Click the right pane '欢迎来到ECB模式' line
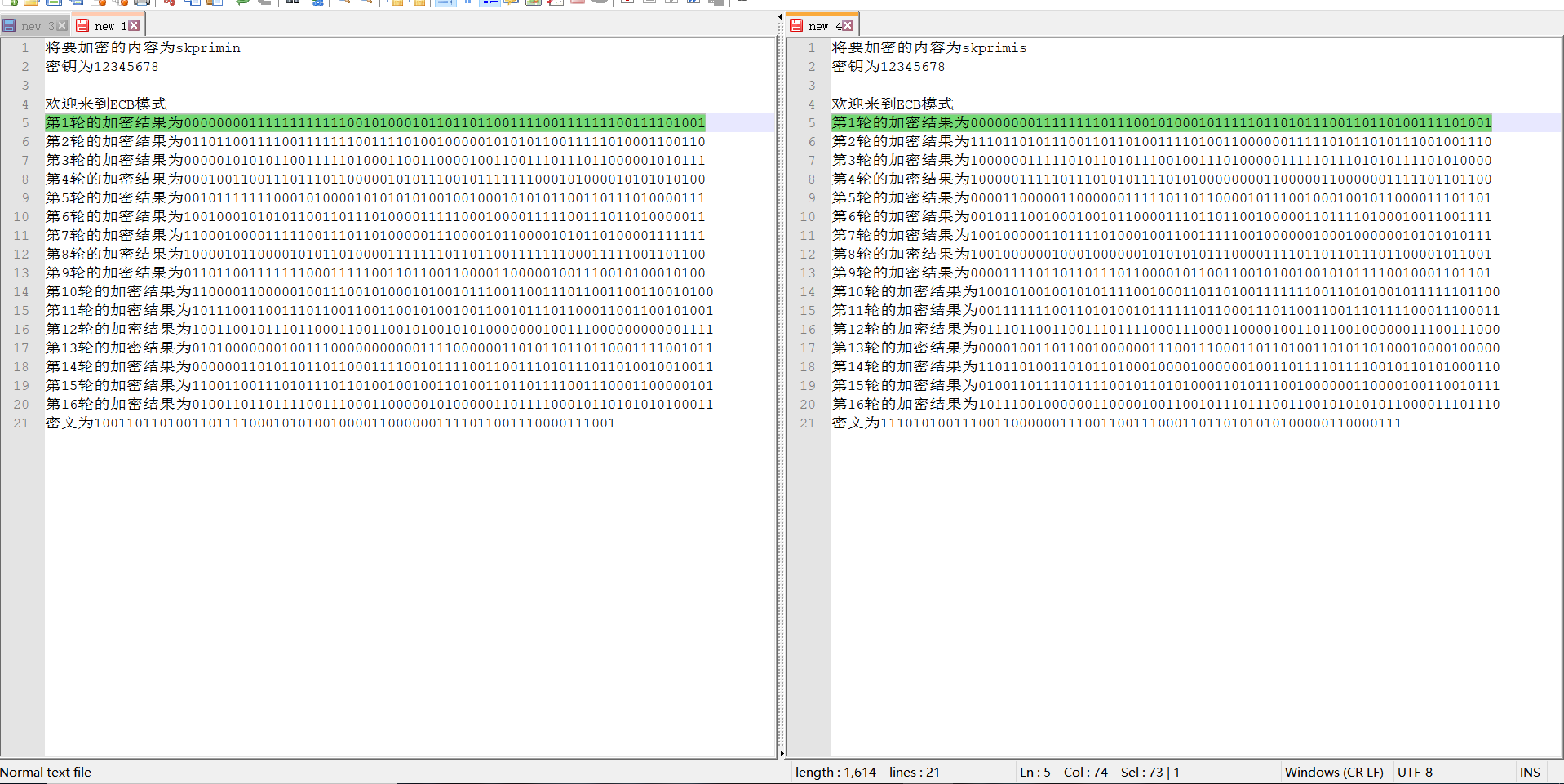Image resolution: width=1564 pixels, height=784 pixels. (x=893, y=104)
